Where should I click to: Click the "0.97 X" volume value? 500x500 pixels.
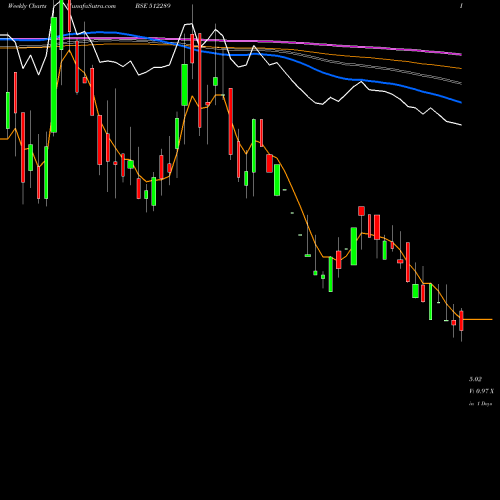(485, 391)
